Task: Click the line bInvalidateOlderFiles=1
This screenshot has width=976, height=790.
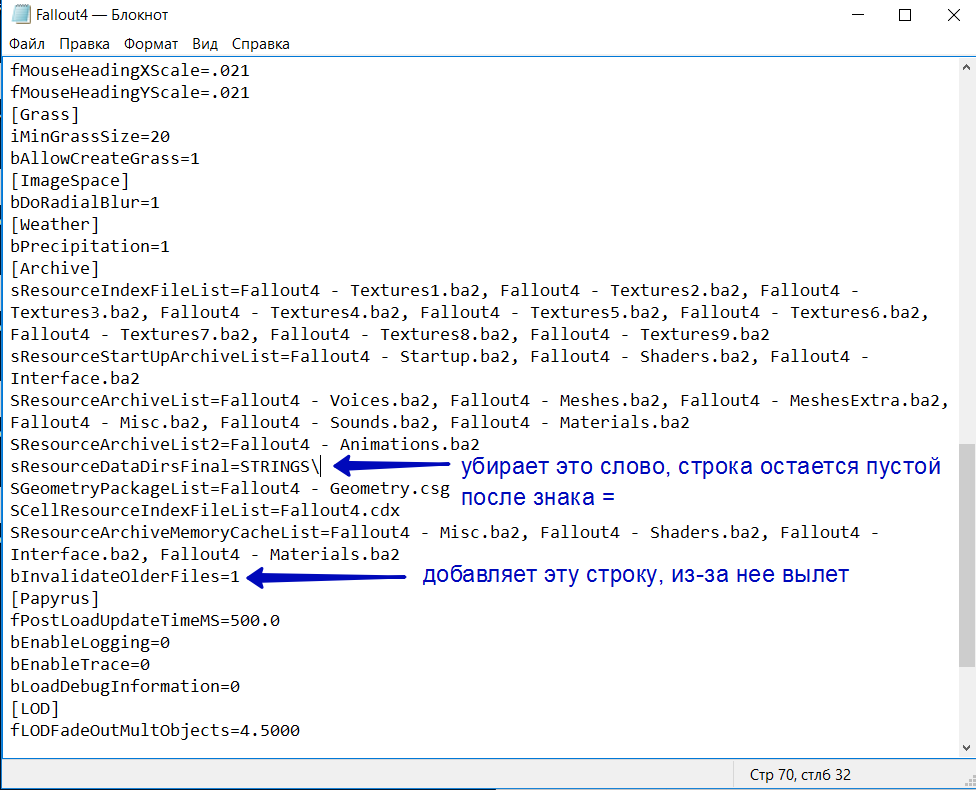Action: [x=124, y=577]
